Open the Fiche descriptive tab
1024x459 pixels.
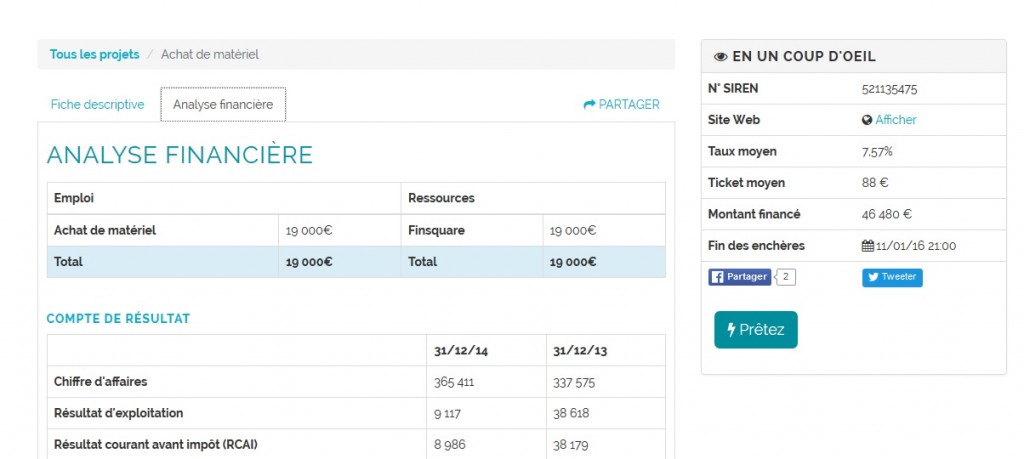[x=97, y=104]
